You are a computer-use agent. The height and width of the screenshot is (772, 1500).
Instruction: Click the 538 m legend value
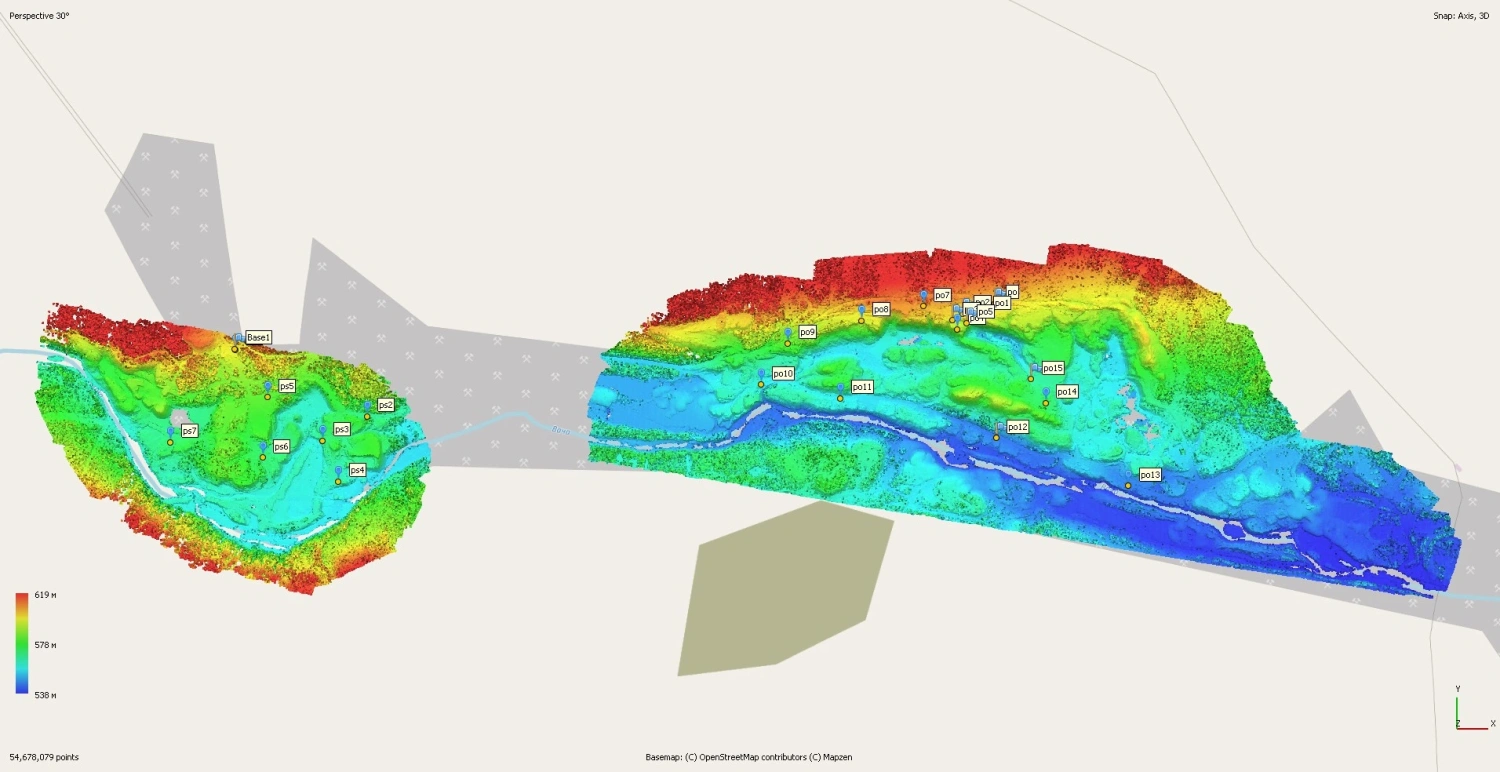click(45, 695)
